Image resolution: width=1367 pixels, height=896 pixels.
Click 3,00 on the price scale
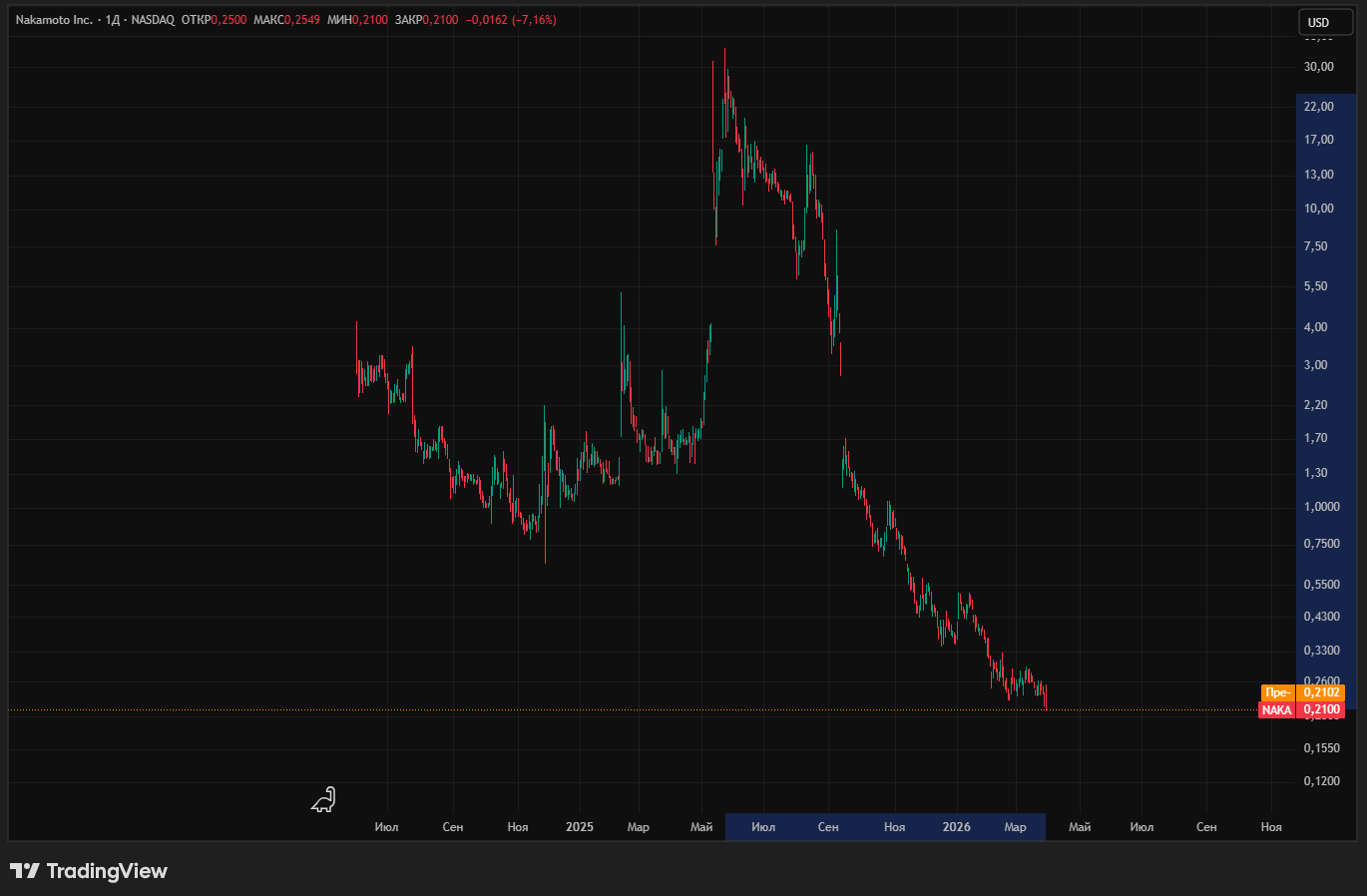click(x=1315, y=365)
